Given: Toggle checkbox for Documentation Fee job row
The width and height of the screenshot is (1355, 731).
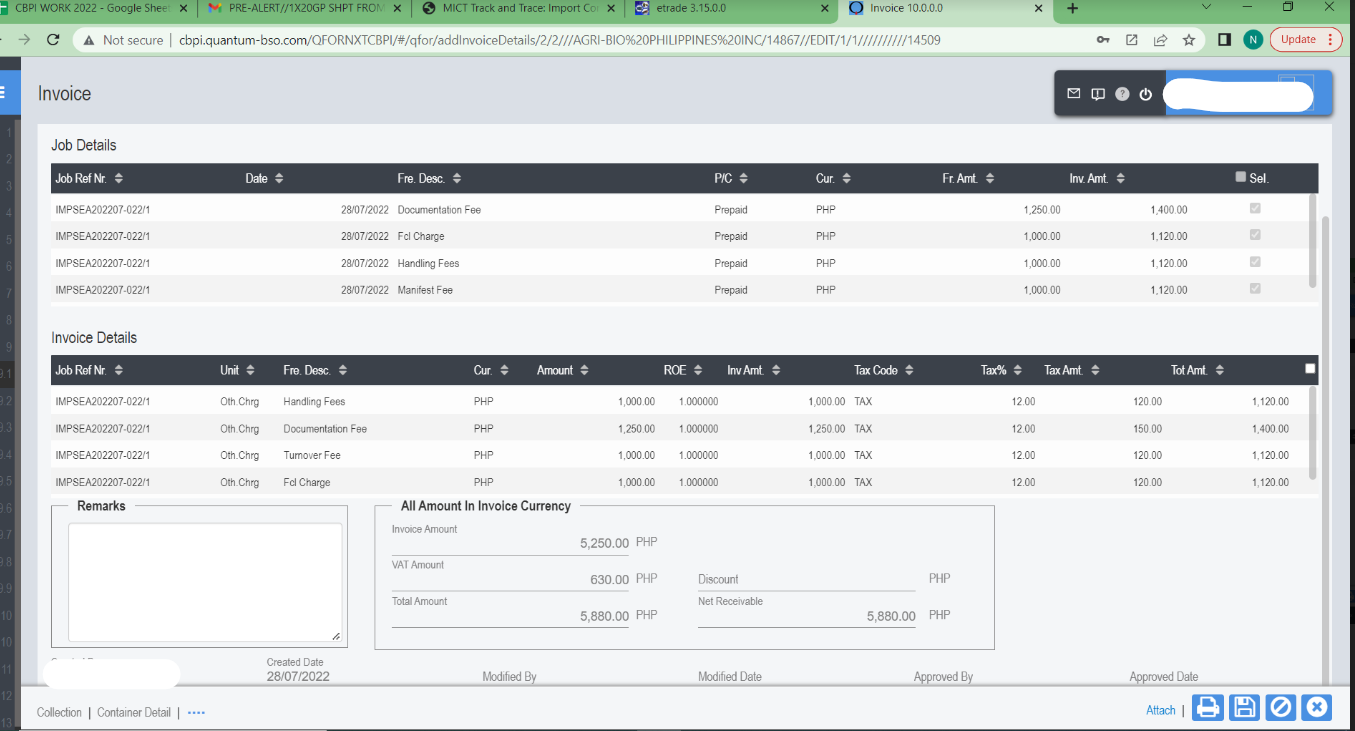Looking at the screenshot, I should tap(1255, 209).
